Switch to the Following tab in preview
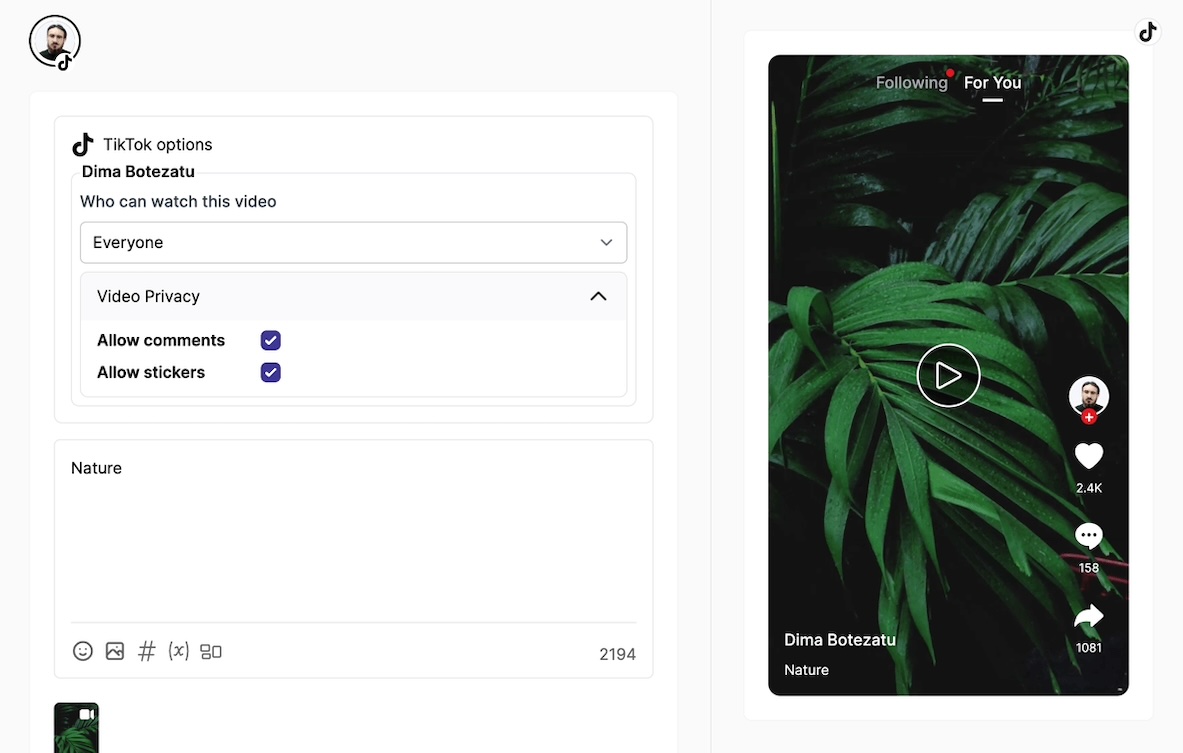 (x=911, y=83)
